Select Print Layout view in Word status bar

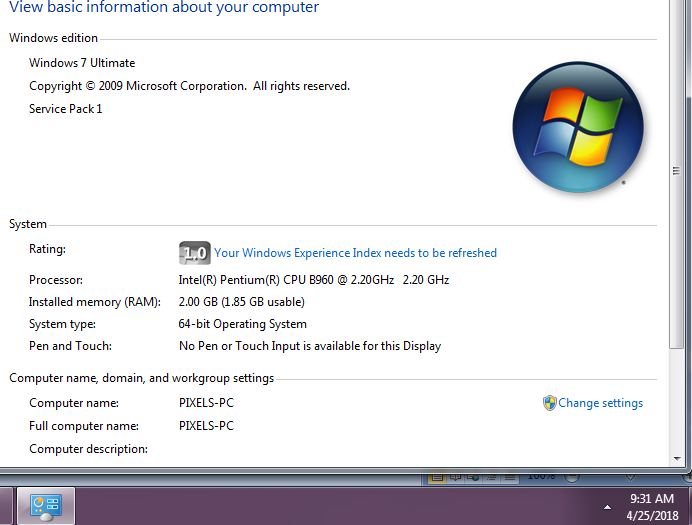(x=437, y=477)
